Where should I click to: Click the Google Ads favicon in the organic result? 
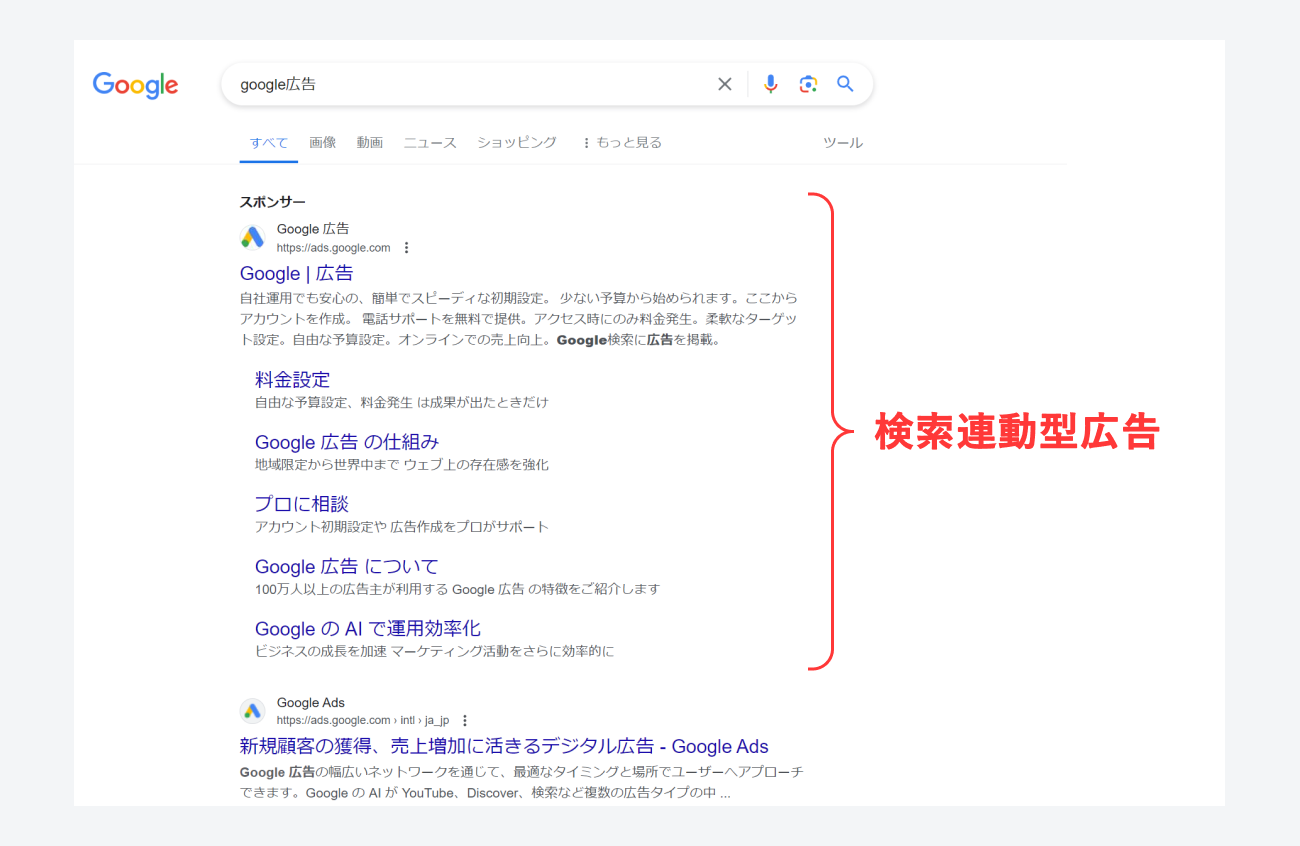tap(252, 711)
